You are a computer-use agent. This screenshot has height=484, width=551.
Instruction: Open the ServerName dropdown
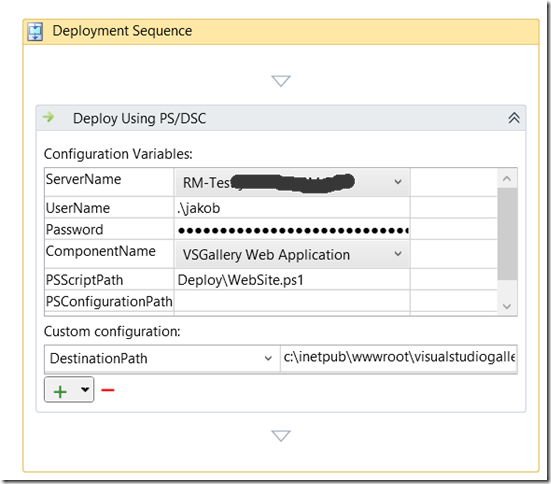[398, 182]
